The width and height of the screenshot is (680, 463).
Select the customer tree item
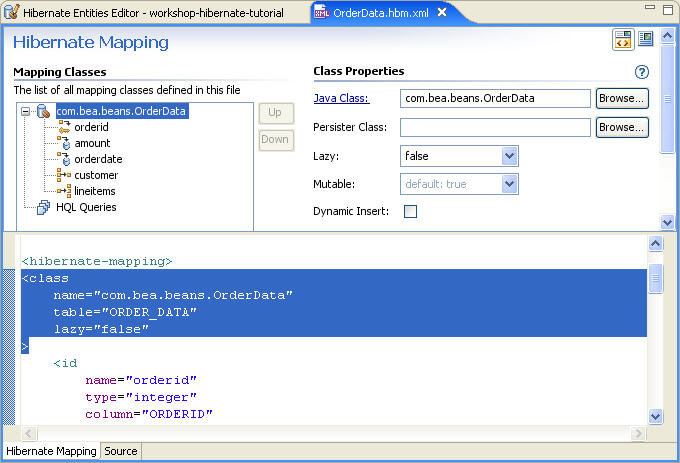pyautogui.click(x=96, y=175)
